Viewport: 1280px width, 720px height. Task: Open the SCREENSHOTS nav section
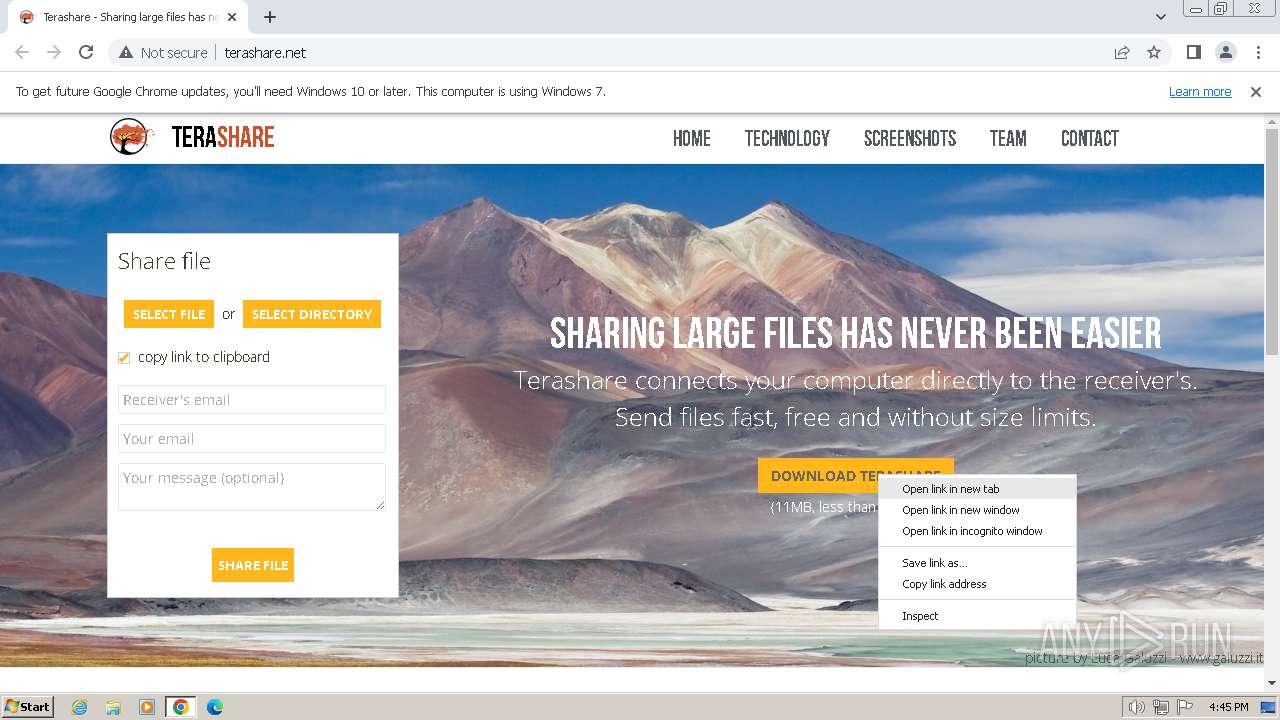910,139
